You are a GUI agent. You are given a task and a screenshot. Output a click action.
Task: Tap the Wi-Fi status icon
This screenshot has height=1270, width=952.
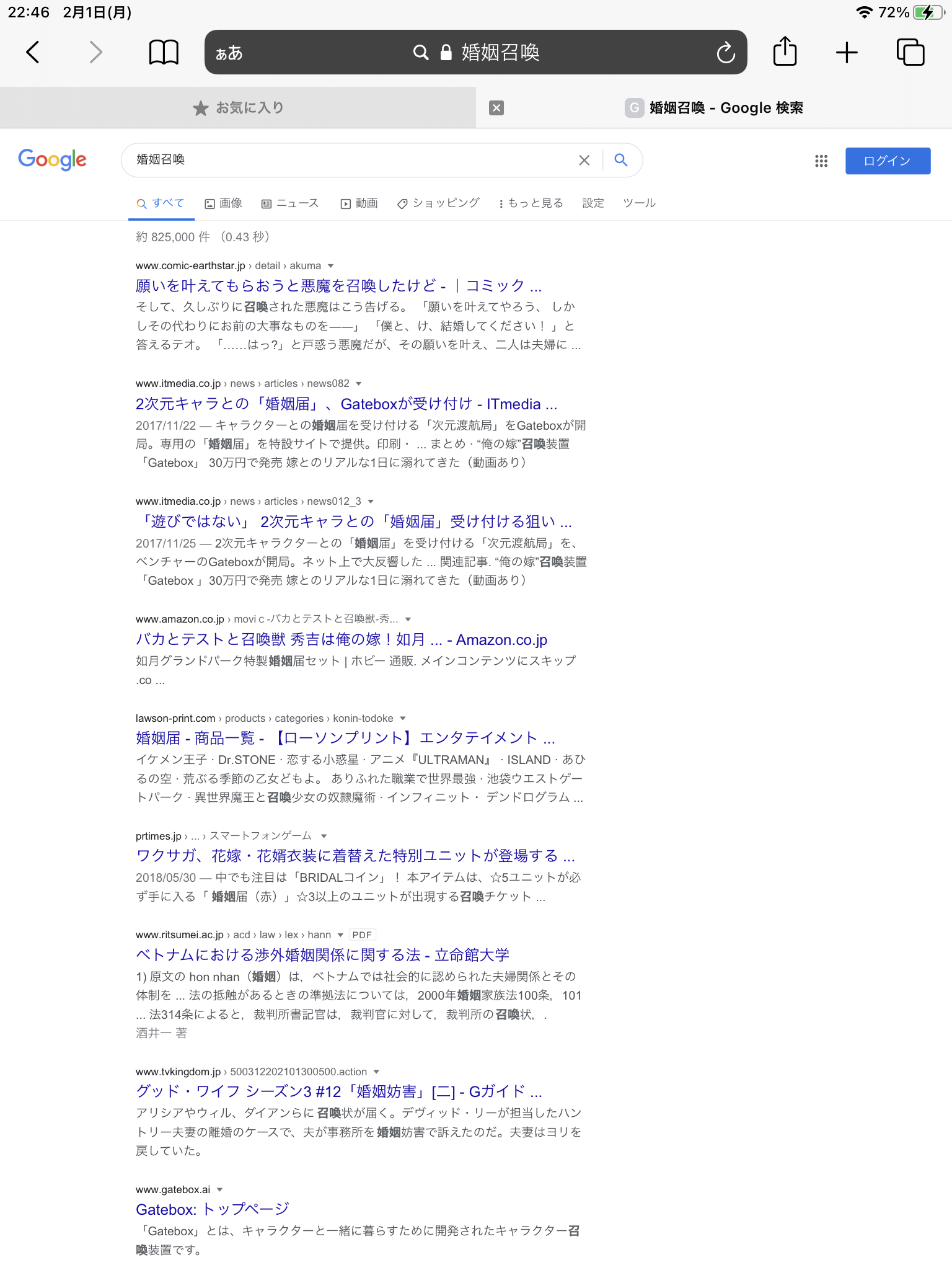coord(864,12)
